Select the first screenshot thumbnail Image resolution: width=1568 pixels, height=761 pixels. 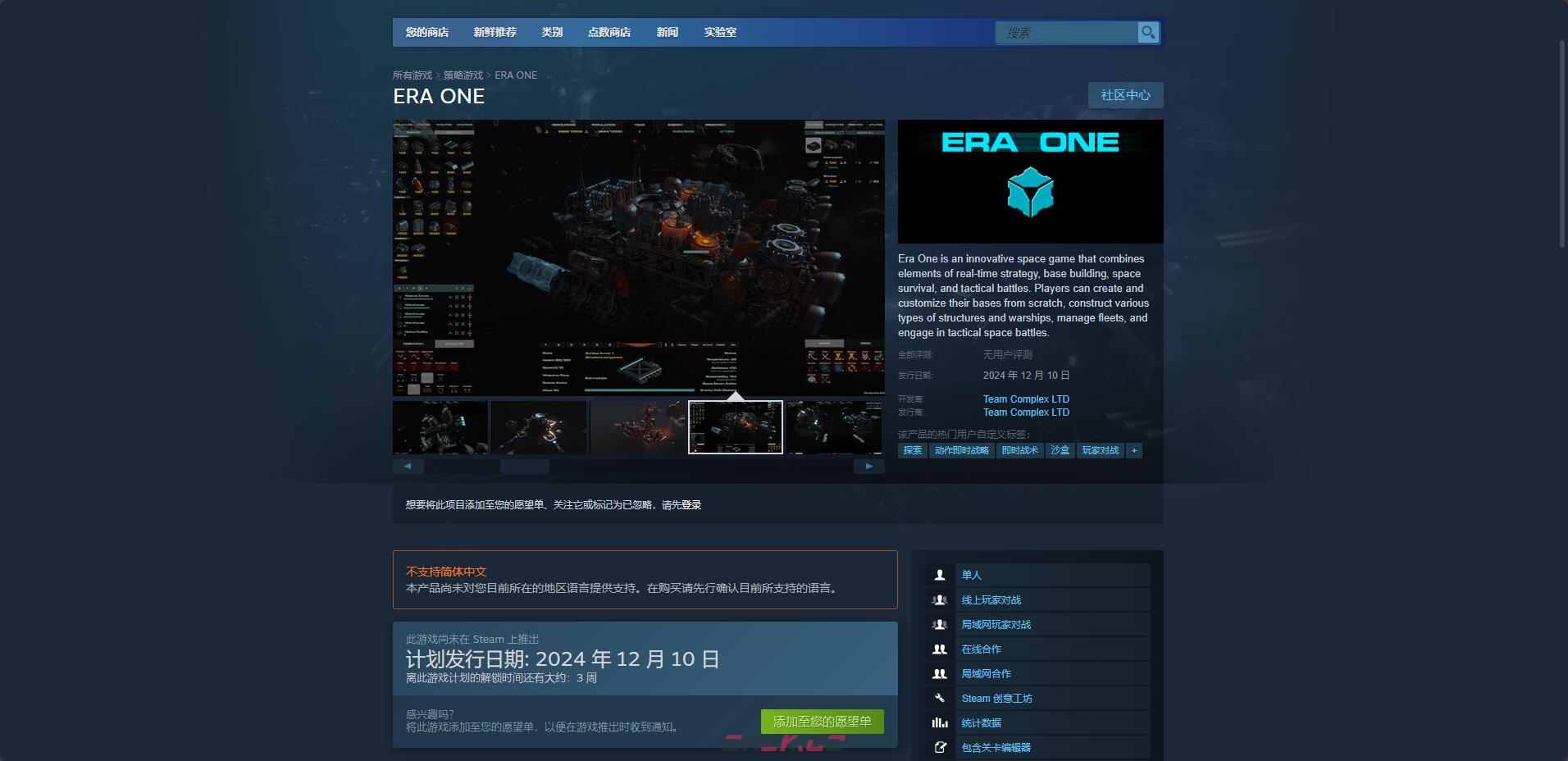point(440,427)
